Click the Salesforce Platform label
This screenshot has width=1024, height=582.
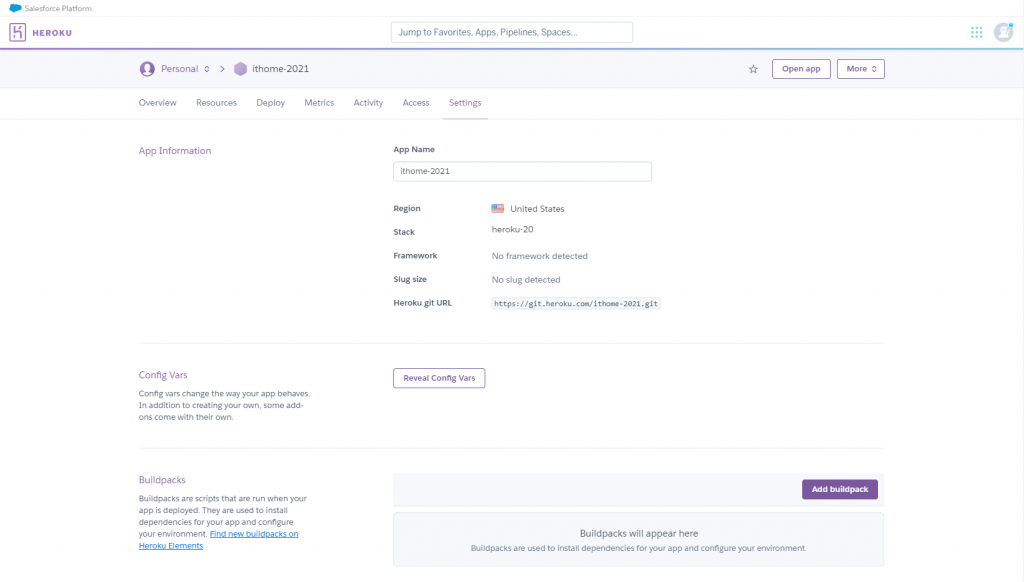pos(58,8)
